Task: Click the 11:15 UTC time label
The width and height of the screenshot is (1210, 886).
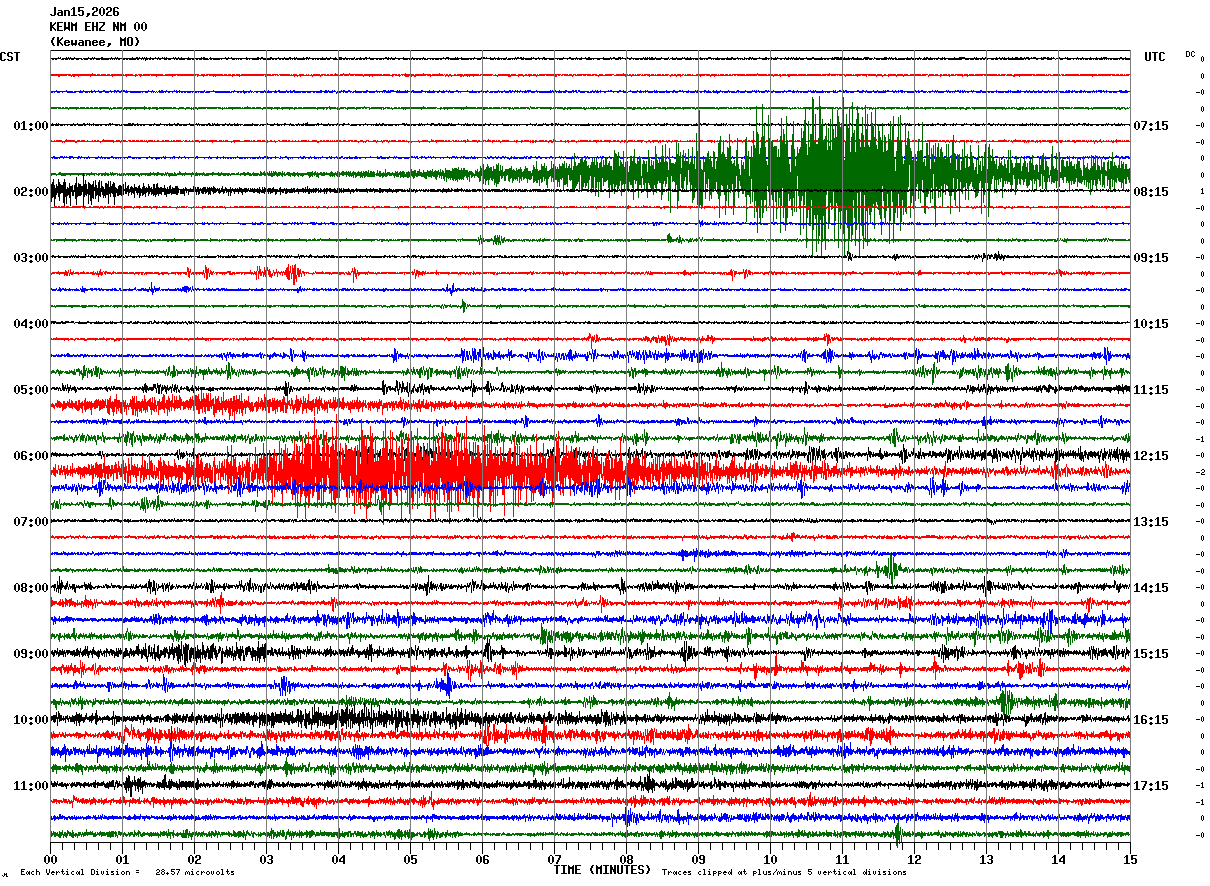Action: pyautogui.click(x=1150, y=390)
